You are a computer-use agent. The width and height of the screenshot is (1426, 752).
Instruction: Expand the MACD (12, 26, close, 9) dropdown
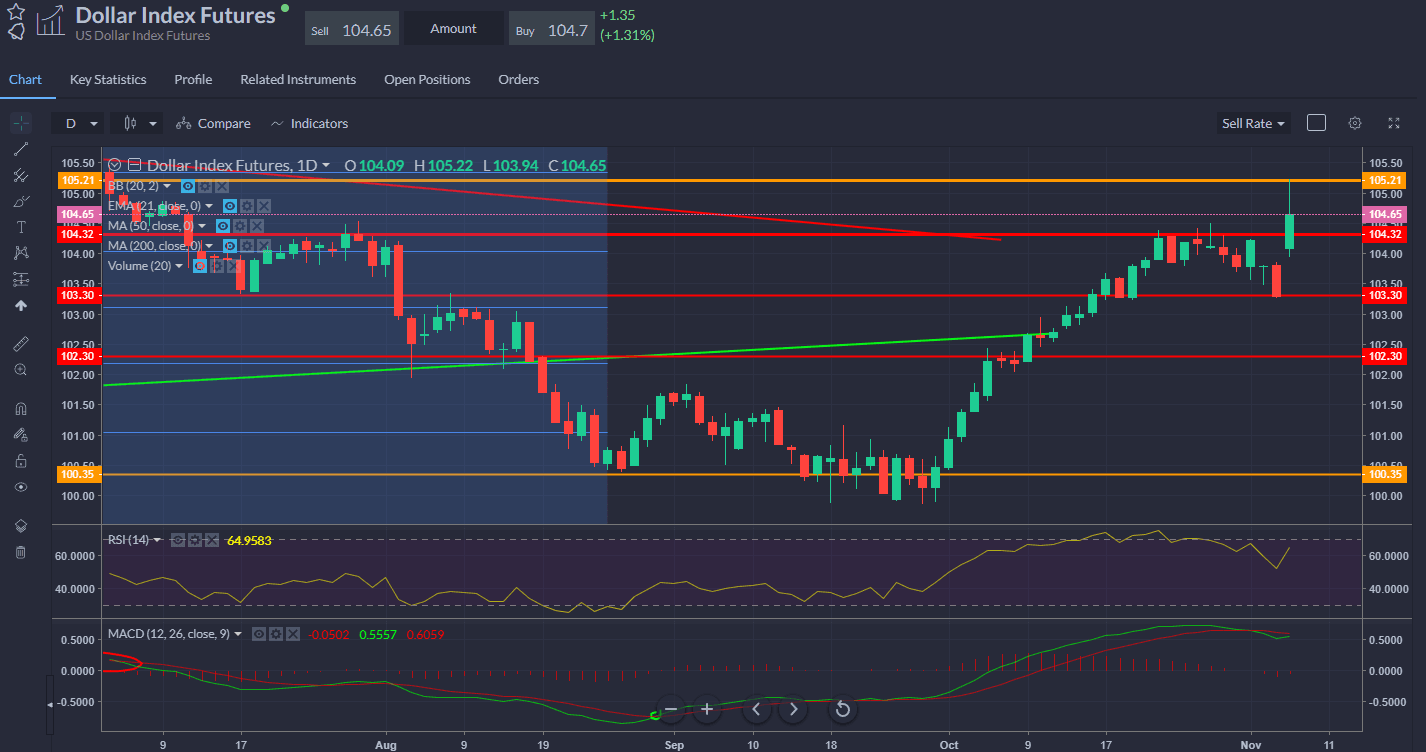pos(238,634)
